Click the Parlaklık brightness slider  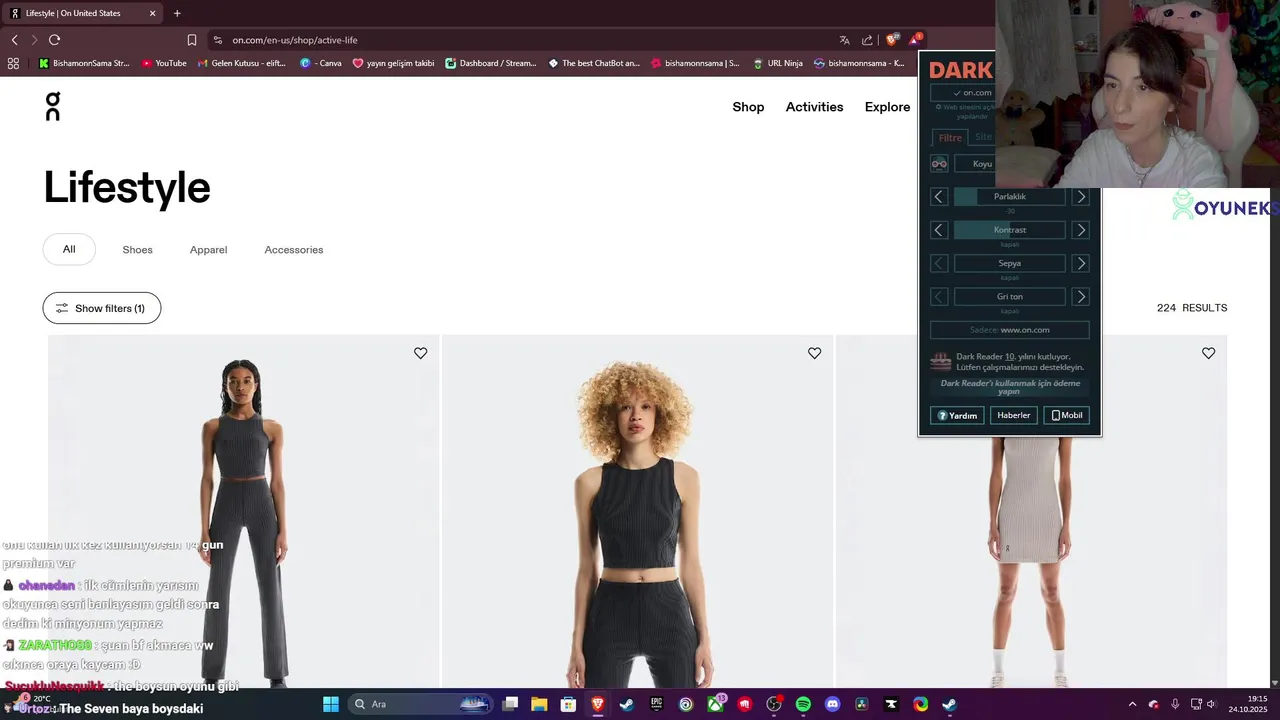pyautogui.click(x=1010, y=197)
